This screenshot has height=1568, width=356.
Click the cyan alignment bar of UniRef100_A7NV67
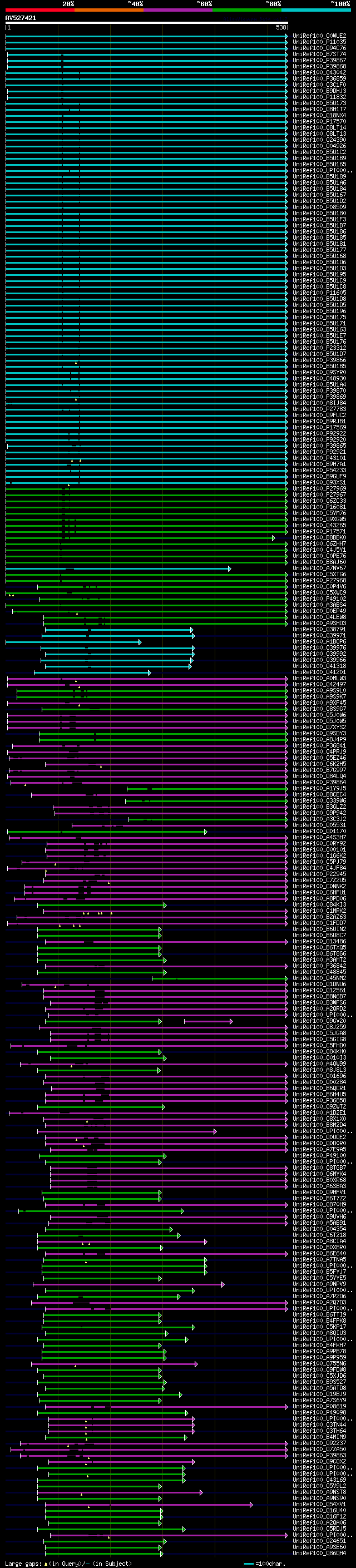click(118, 568)
